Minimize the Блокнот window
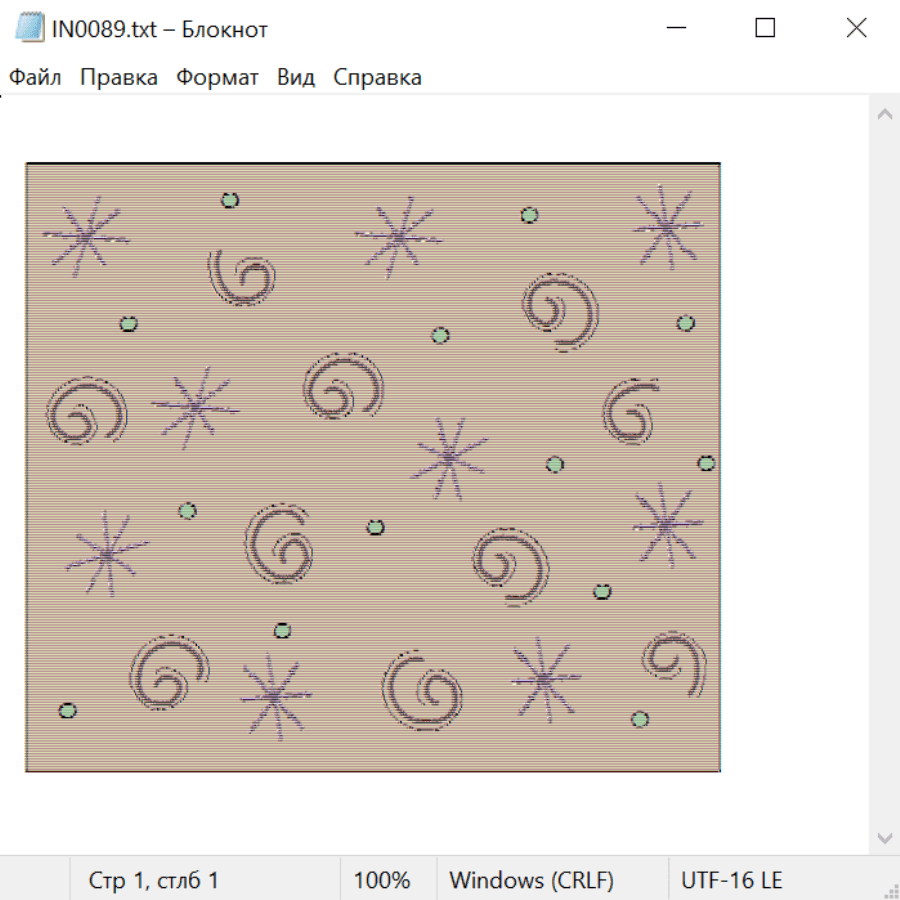The height and width of the screenshot is (900, 900). click(674, 28)
